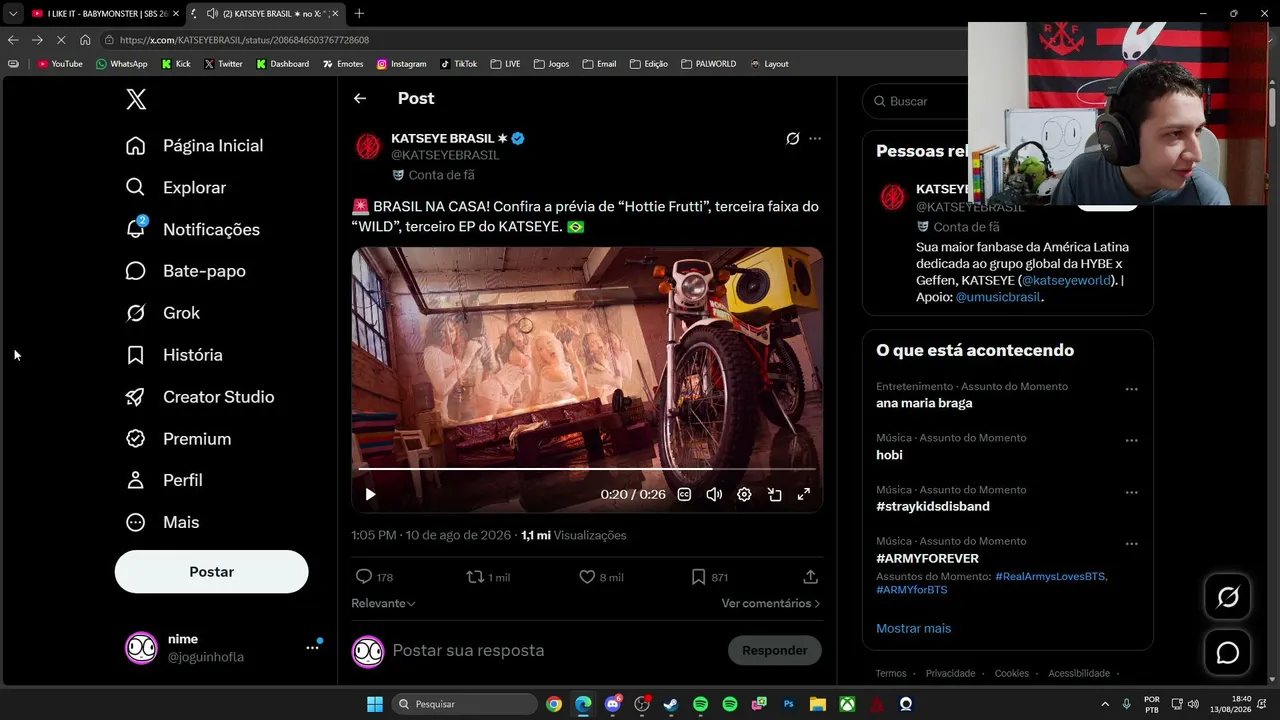Open a new browser tab
Image resolution: width=1280 pixels, height=720 pixels.
(359, 14)
